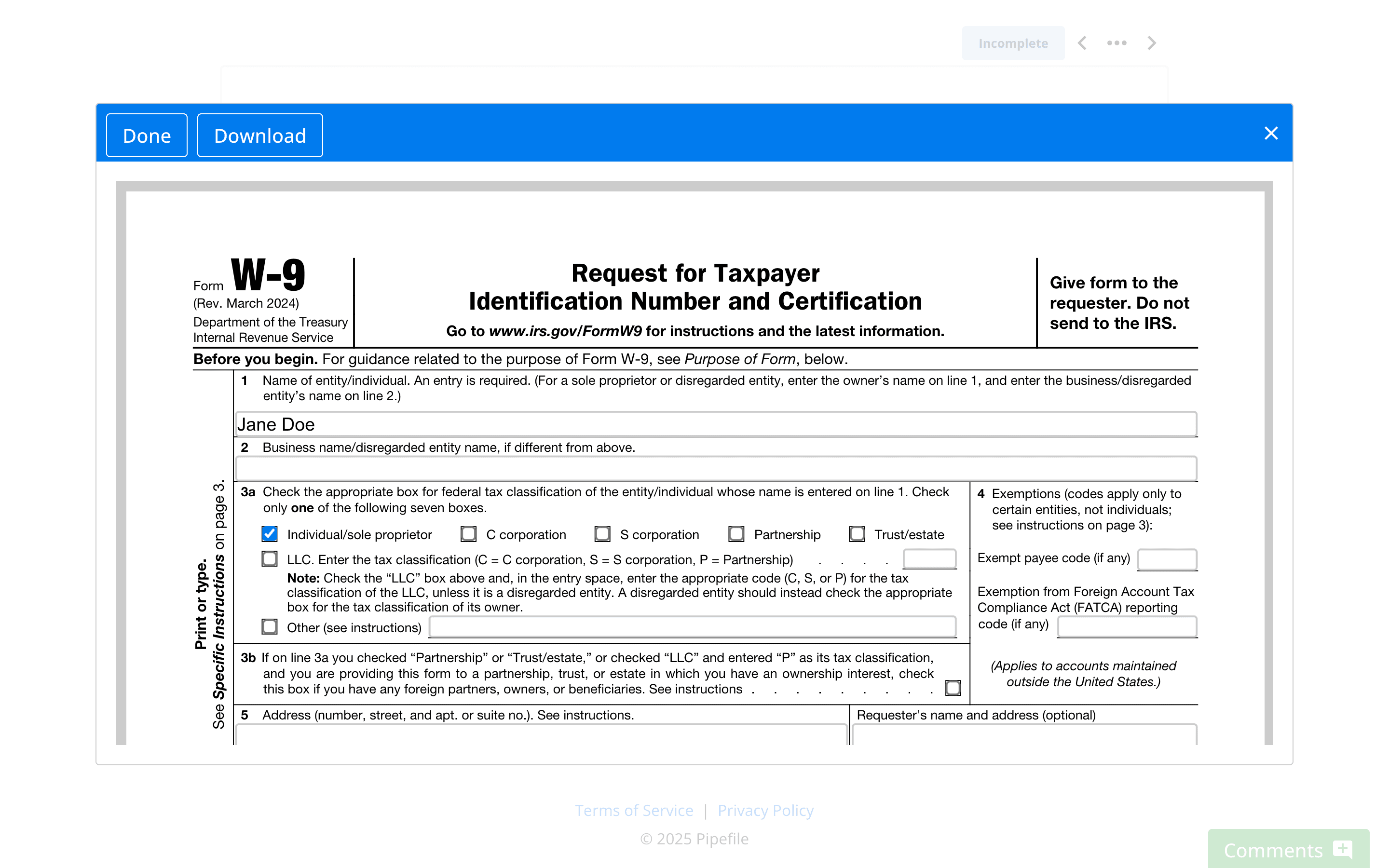Image resolution: width=1389 pixels, height=868 pixels.
Task: Click the line 5 address field
Action: click(541, 735)
